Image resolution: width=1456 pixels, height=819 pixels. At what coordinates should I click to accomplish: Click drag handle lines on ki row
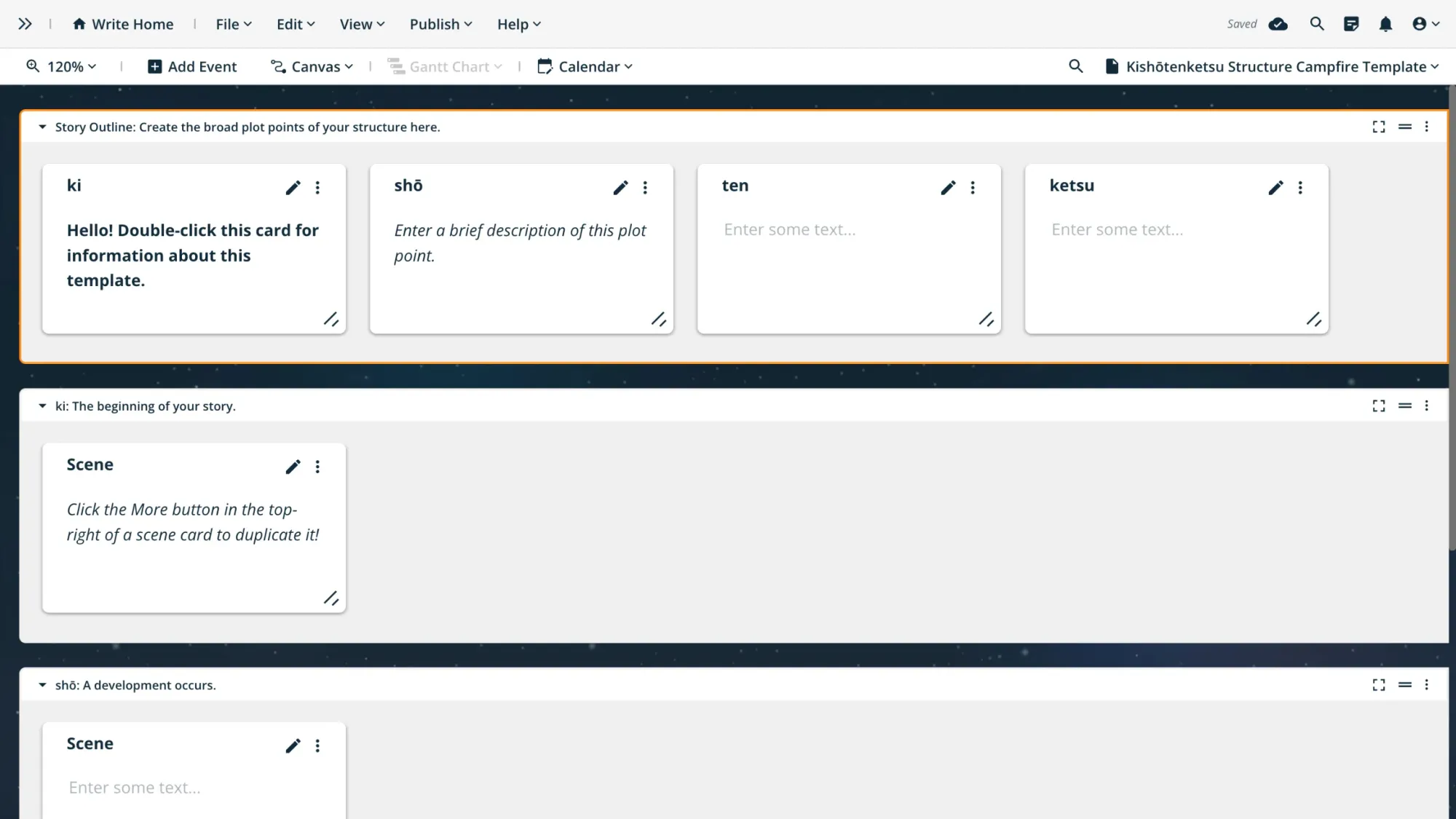click(1405, 405)
